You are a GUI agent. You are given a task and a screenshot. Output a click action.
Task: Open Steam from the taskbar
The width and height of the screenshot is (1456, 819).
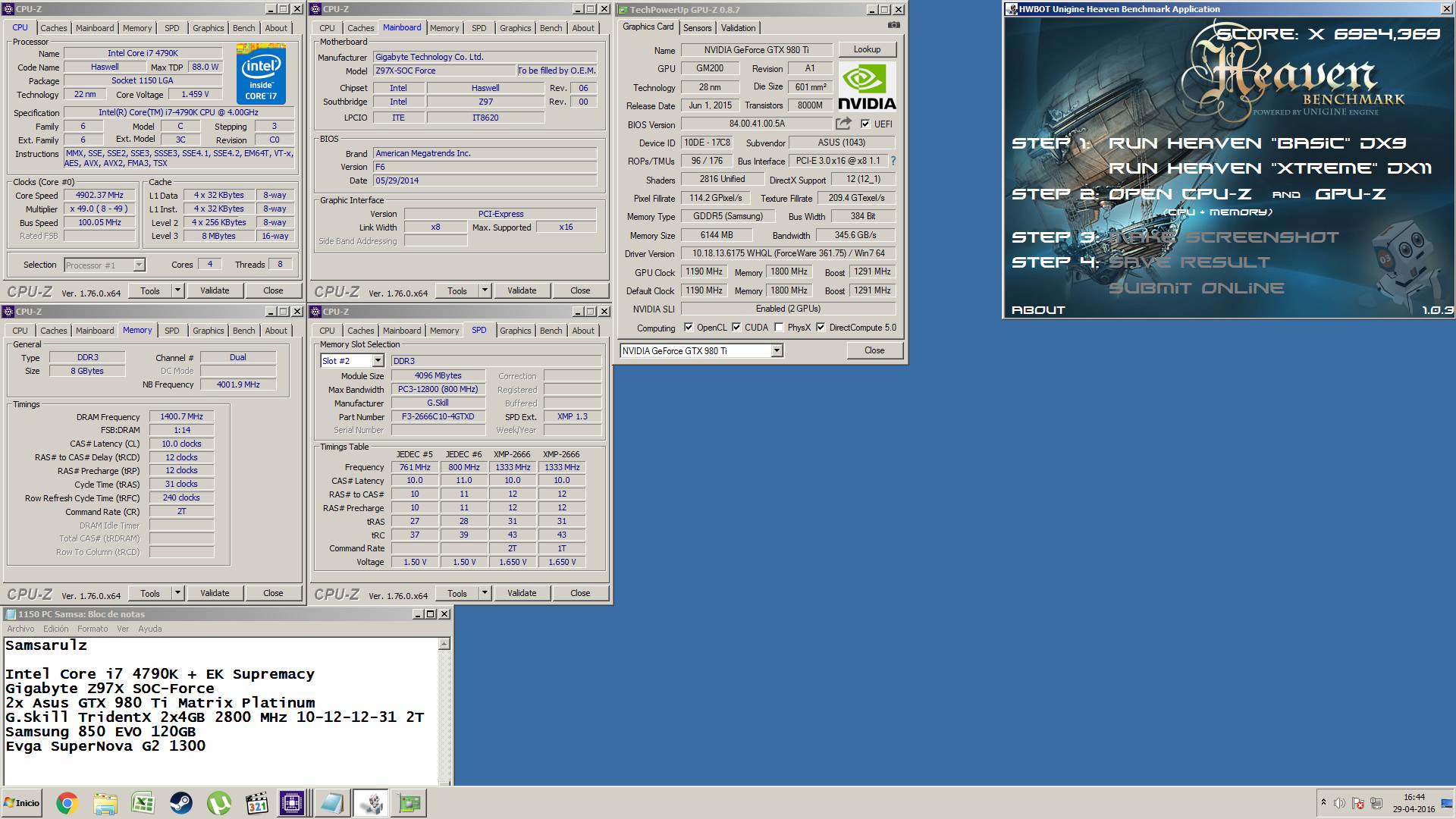(x=180, y=803)
